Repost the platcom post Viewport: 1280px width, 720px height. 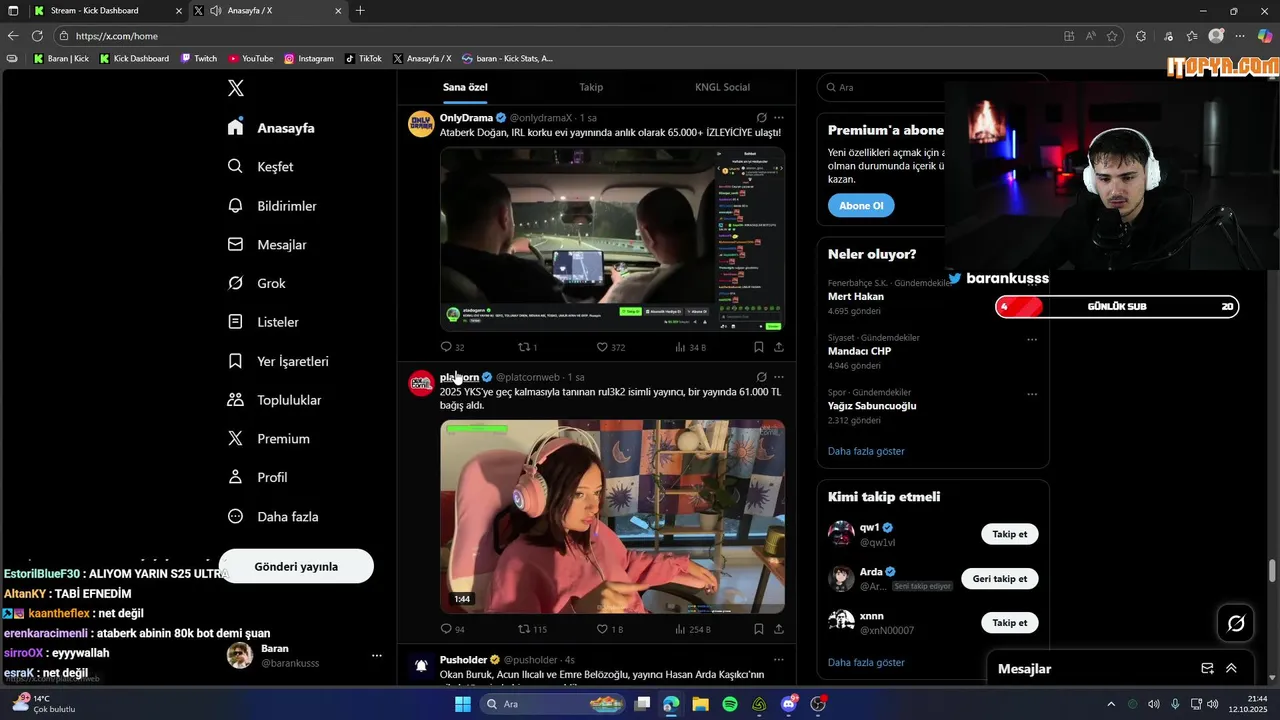pyautogui.click(x=532, y=629)
